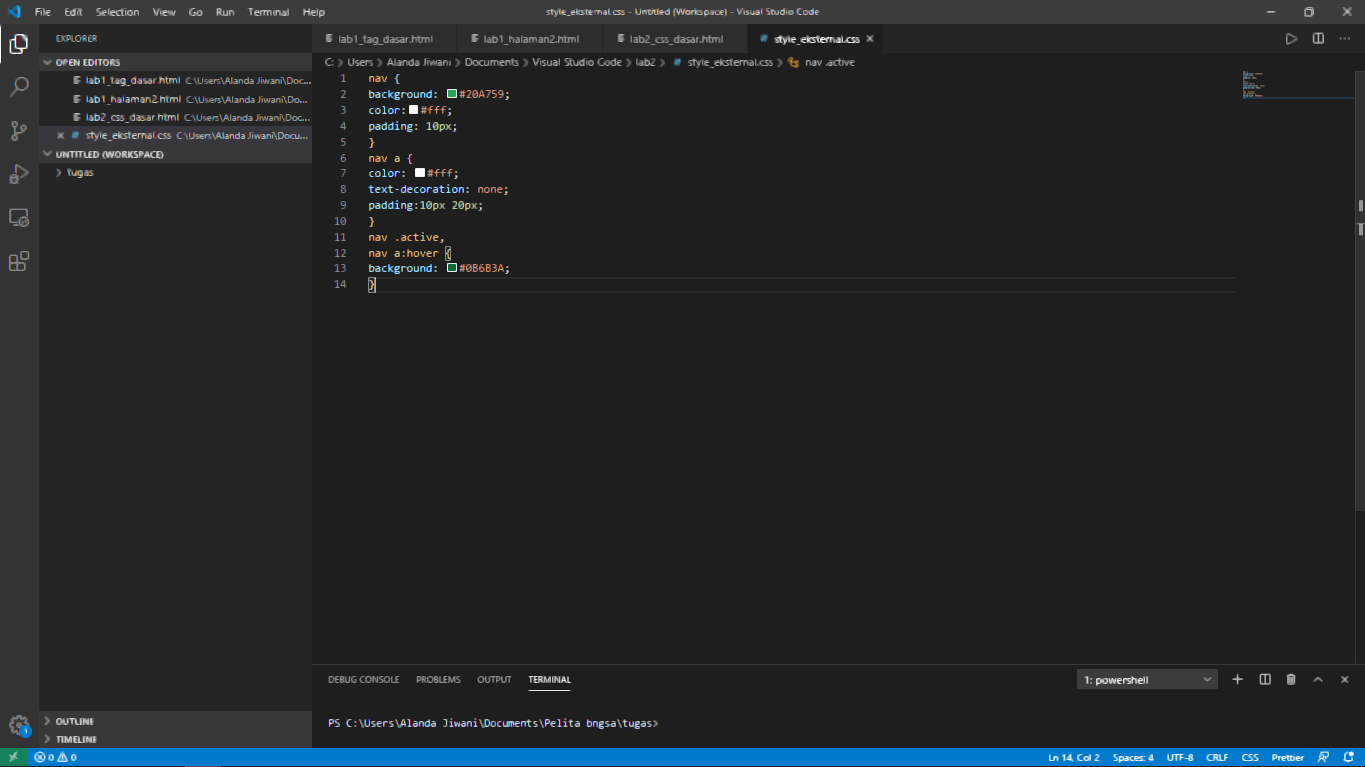1365x767 pixels.
Task: Expand the Outline section
Action: 176,721
